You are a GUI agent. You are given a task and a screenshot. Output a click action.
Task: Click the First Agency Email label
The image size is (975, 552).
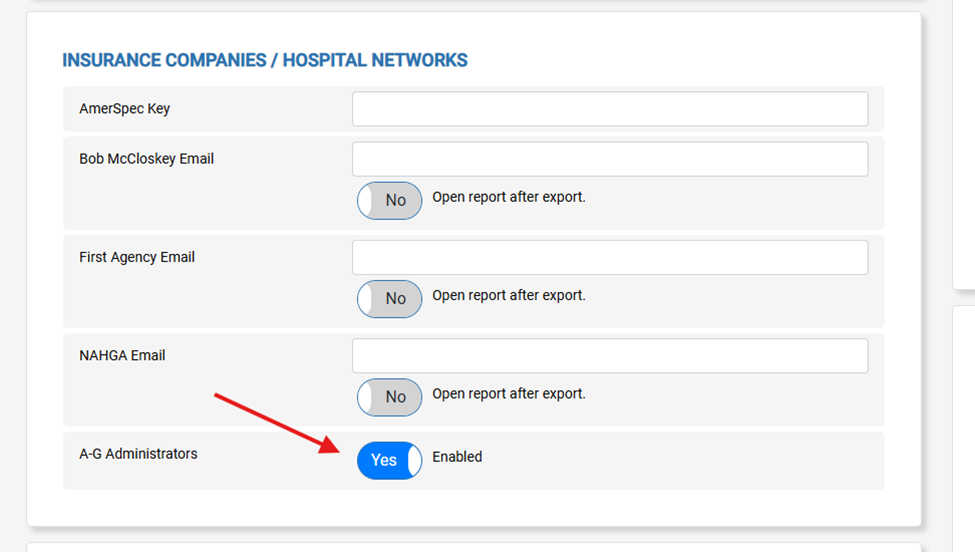point(137,257)
